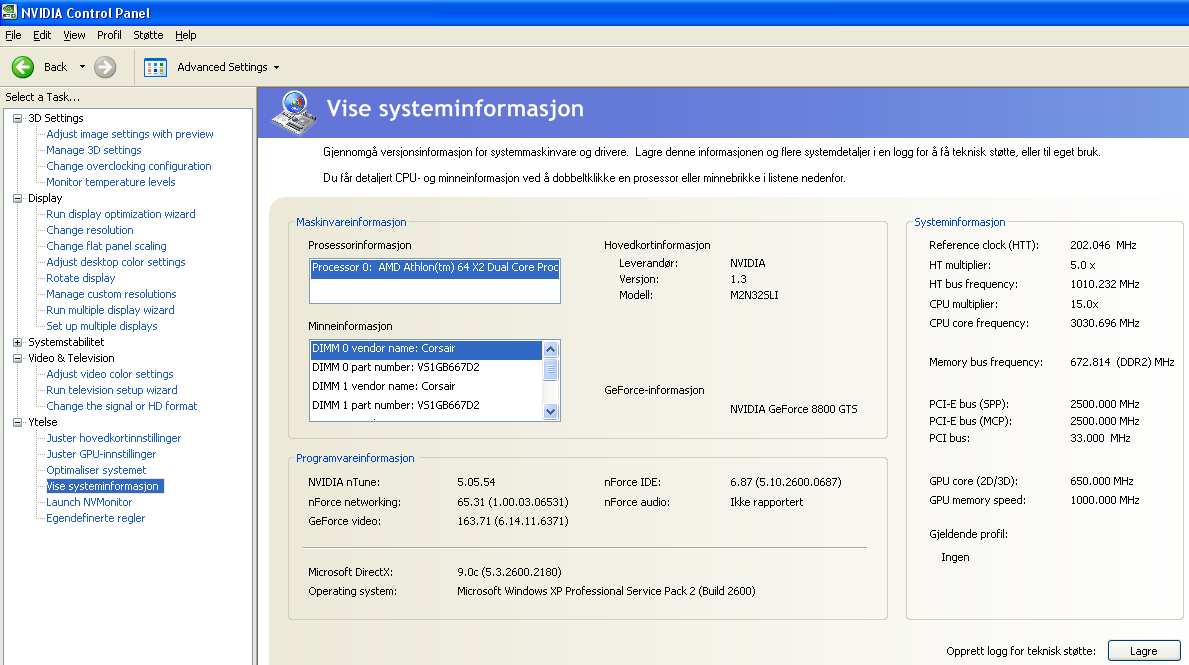Click the system information header icon

pyautogui.click(x=294, y=112)
